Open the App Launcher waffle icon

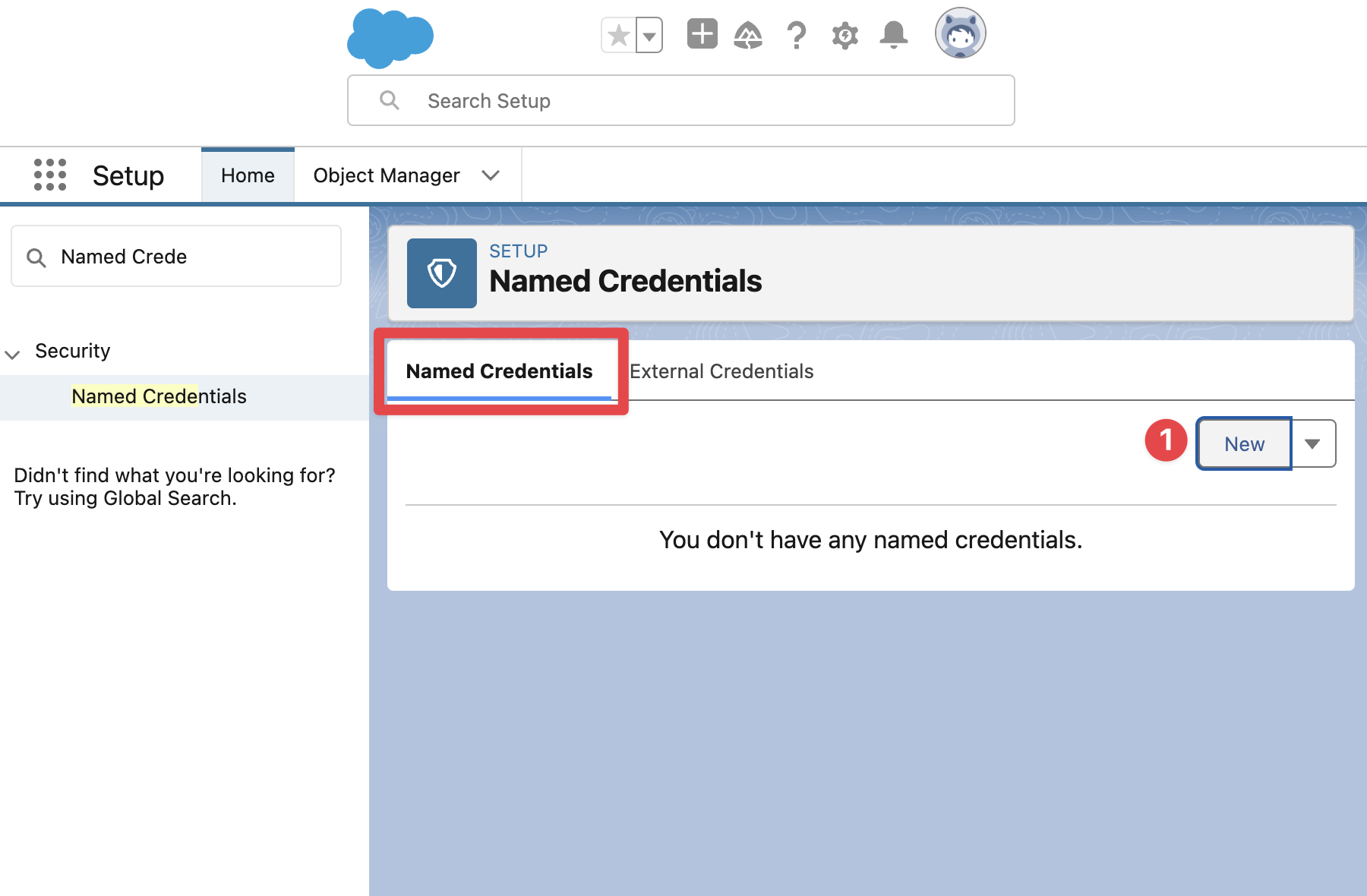click(x=50, y=175)
